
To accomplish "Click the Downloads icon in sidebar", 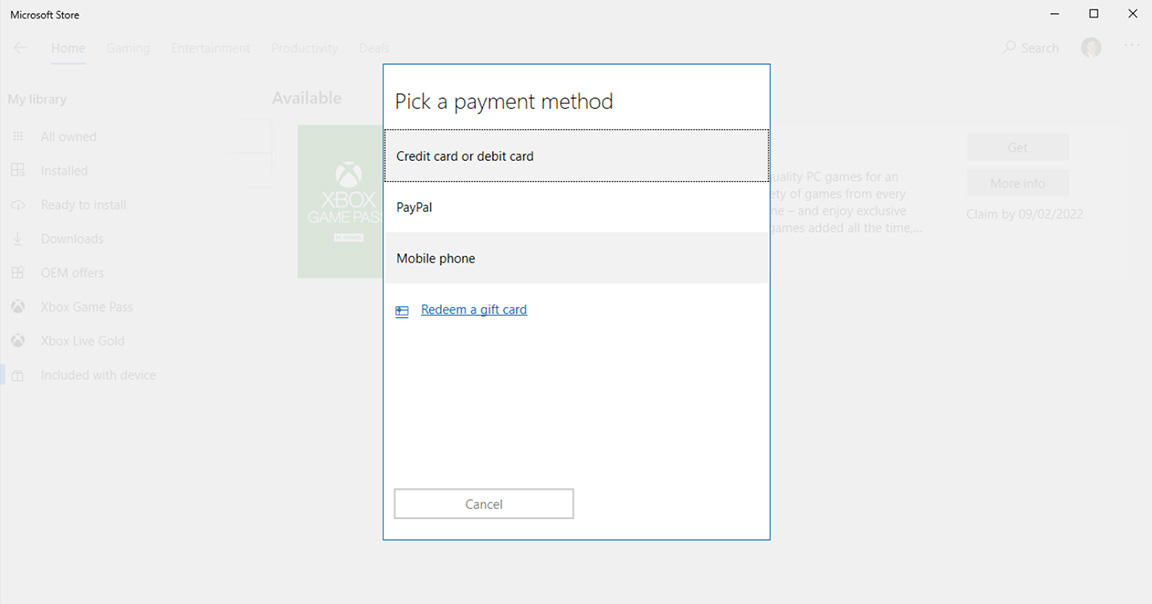I will coord(18,239).
